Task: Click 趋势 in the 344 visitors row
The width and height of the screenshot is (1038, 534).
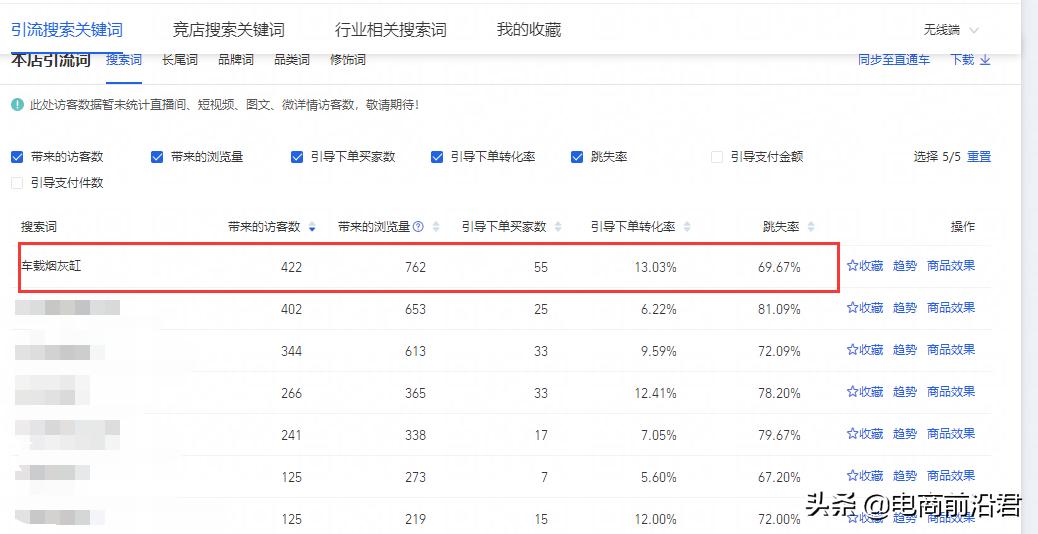Action: (x=905, y=350)
